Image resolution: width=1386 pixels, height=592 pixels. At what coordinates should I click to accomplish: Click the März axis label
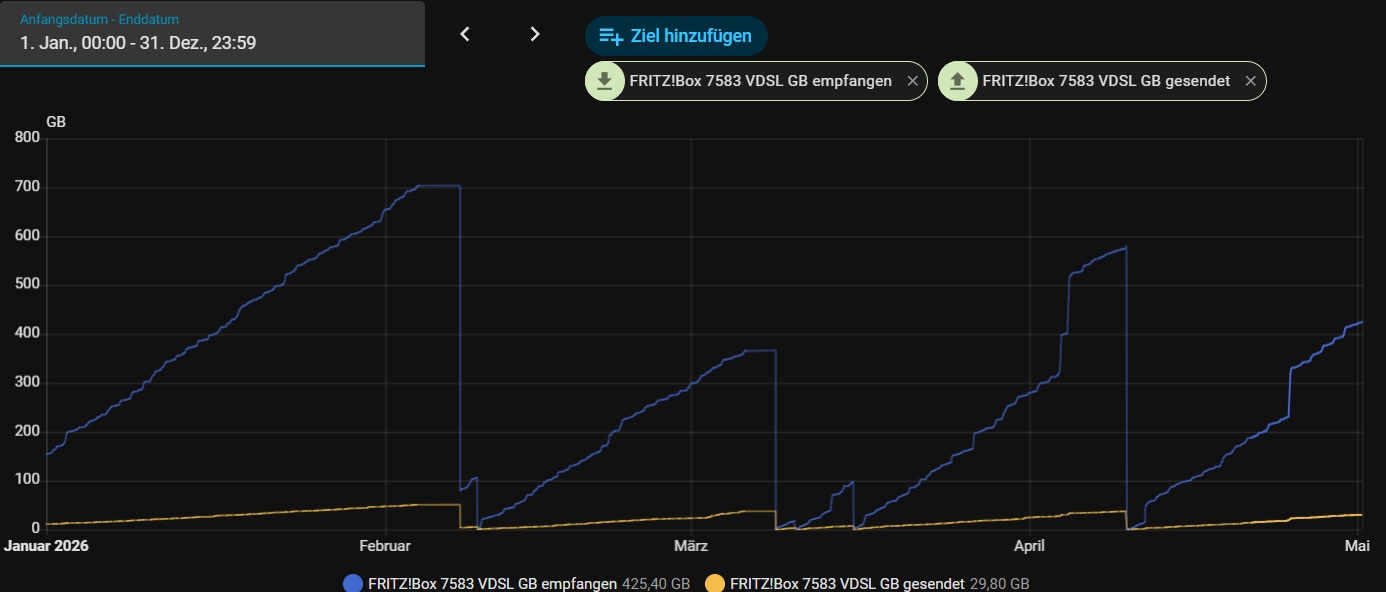(691, 546)
